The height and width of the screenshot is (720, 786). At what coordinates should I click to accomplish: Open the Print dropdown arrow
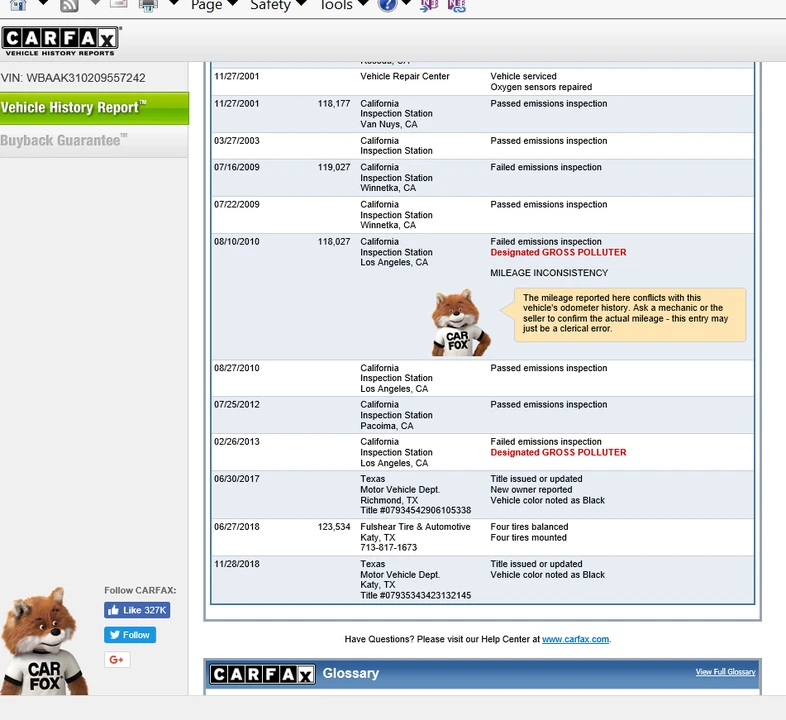[x=174, y=3]
